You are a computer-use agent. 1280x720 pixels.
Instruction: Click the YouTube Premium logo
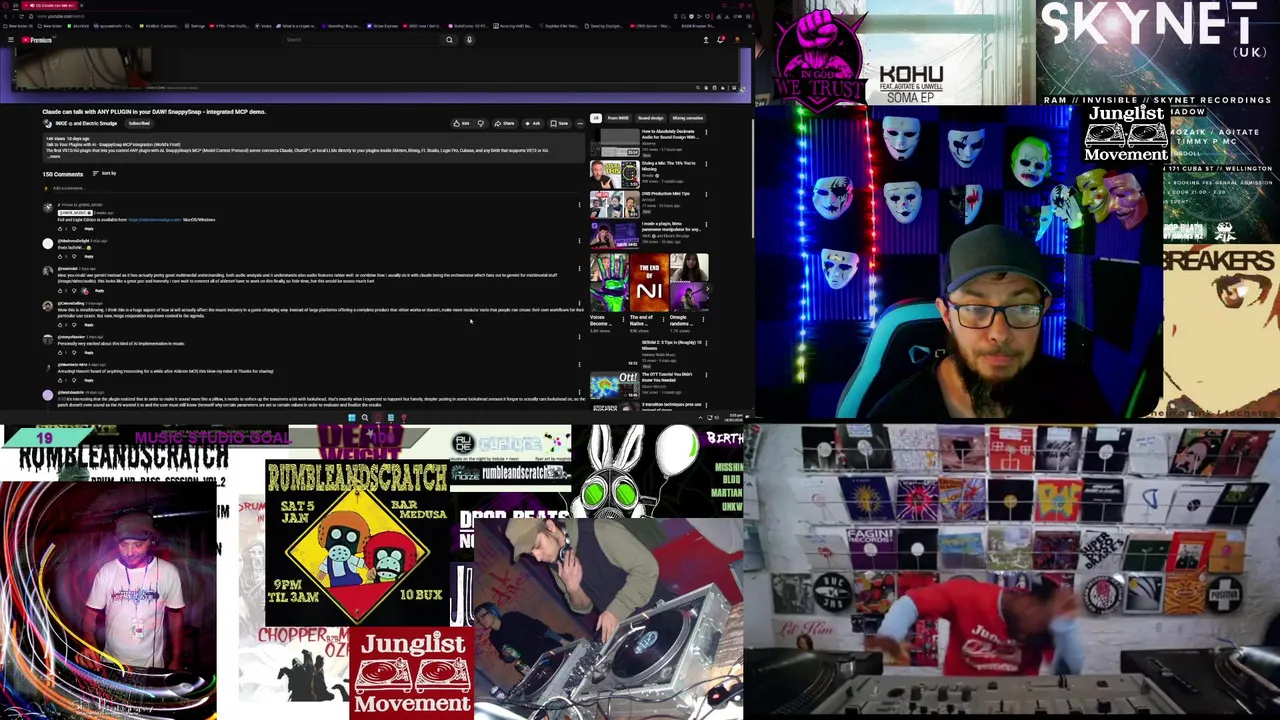click(x=37, y=40)
